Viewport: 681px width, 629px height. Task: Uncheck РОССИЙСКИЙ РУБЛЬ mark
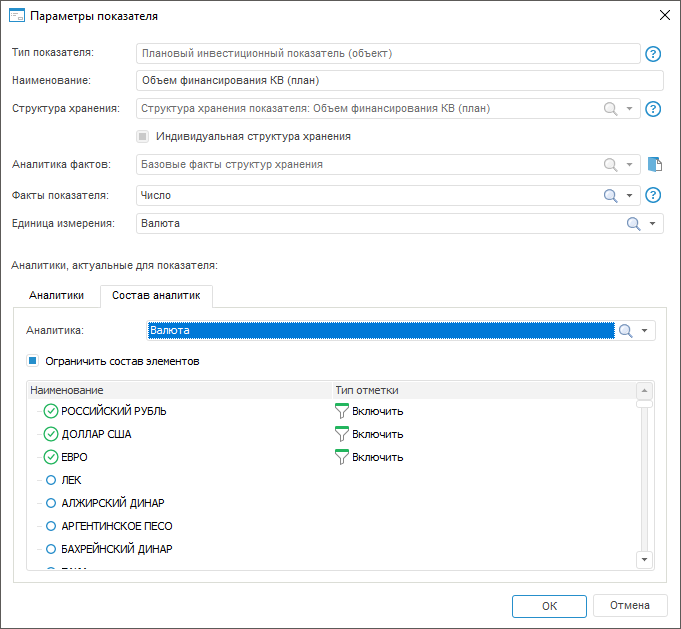coord(52,411)
